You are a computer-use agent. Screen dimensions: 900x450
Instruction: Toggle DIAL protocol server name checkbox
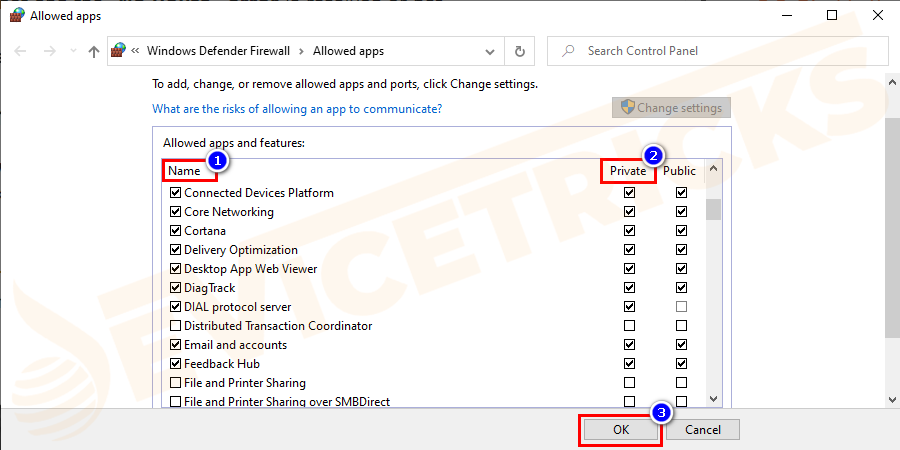176,307
